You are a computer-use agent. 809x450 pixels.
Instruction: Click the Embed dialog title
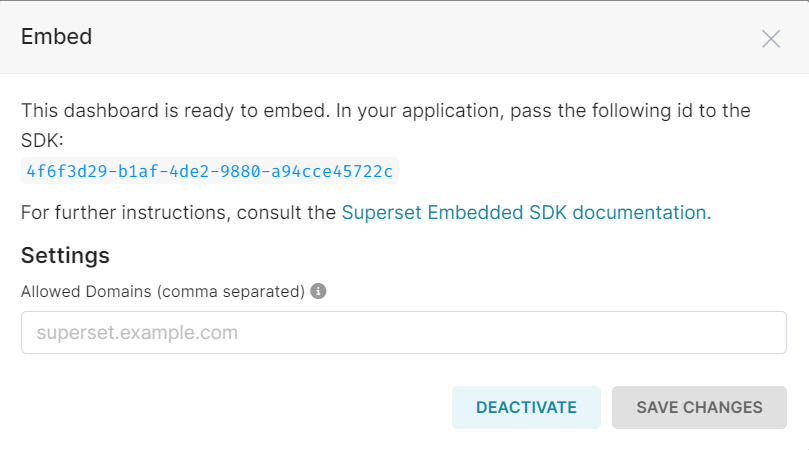tap(56, 37)
